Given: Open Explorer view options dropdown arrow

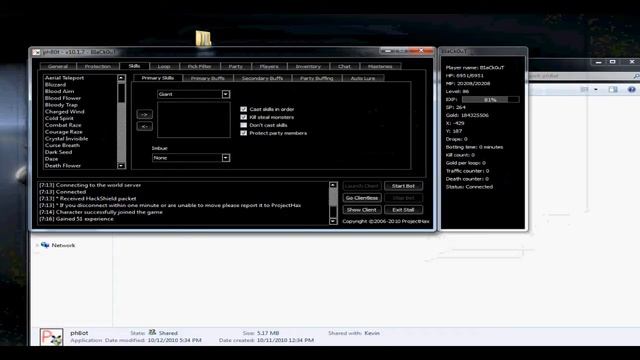Looking at the screenshot, I should click(596, 89).
